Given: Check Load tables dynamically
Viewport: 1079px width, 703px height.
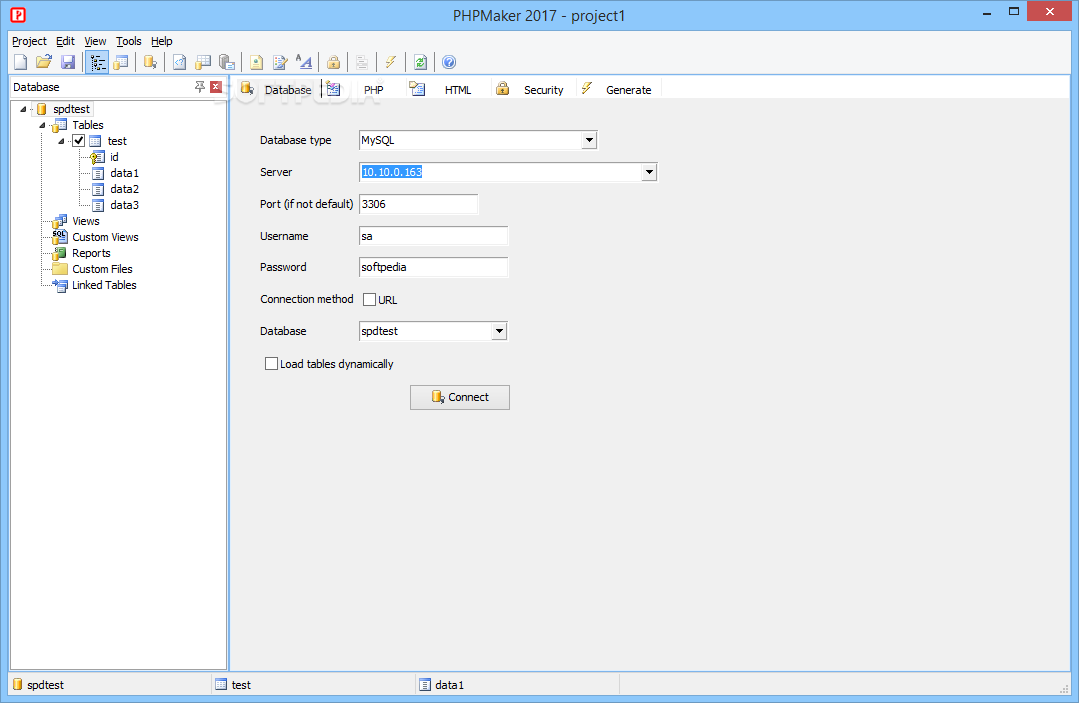Looking at the screenshot, I should (x=272, y=364).
